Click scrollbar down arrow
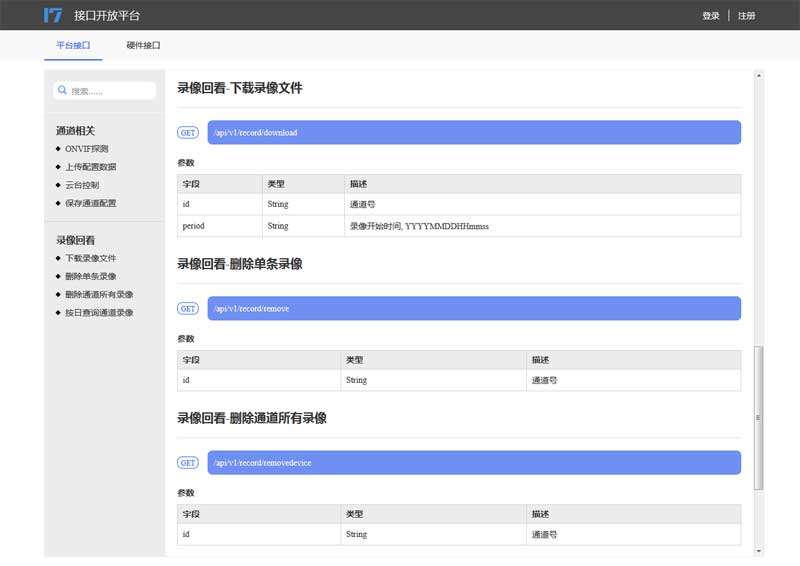800x566 pixels. pyautogui.click(x=758, y=550)
